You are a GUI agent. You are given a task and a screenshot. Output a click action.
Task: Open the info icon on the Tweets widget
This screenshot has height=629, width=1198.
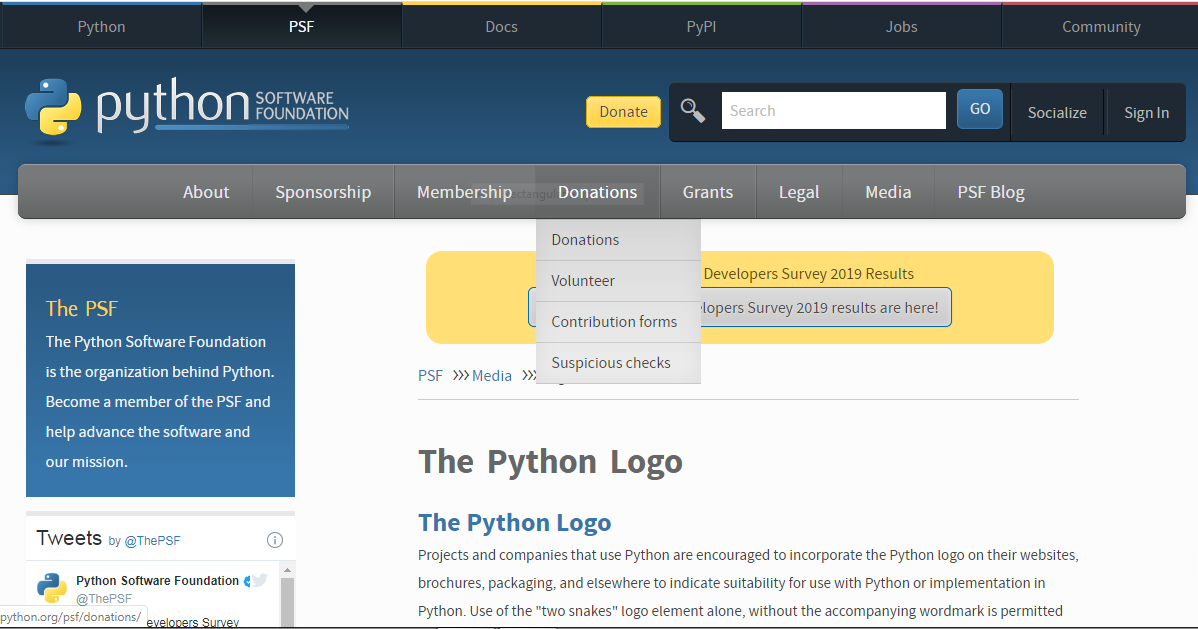point(274,540)
